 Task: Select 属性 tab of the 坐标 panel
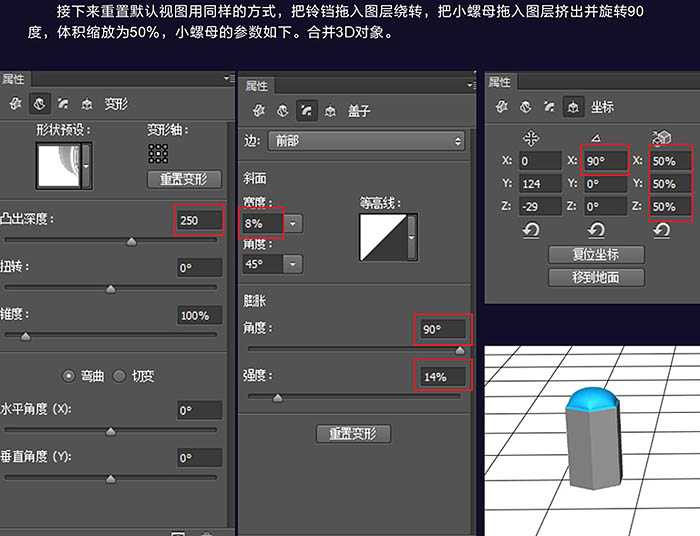coord(499,82)
